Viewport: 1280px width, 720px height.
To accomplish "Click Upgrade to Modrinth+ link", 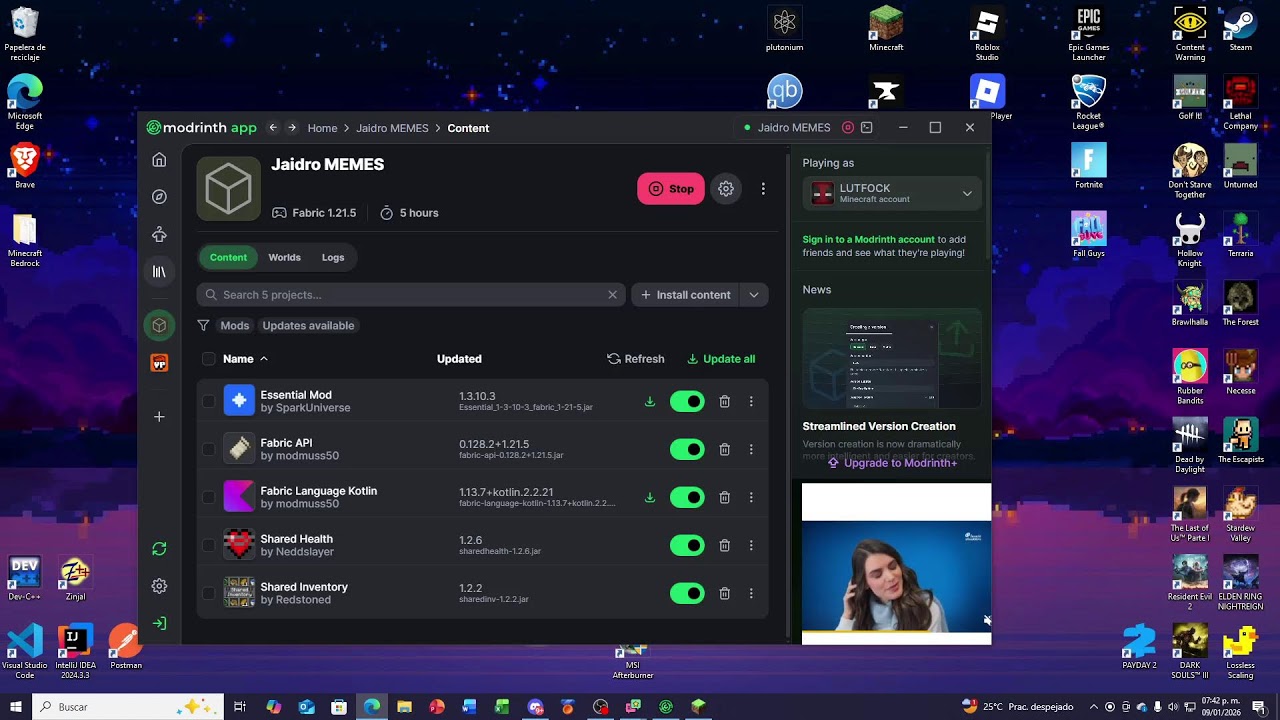I will coord(892,463).
